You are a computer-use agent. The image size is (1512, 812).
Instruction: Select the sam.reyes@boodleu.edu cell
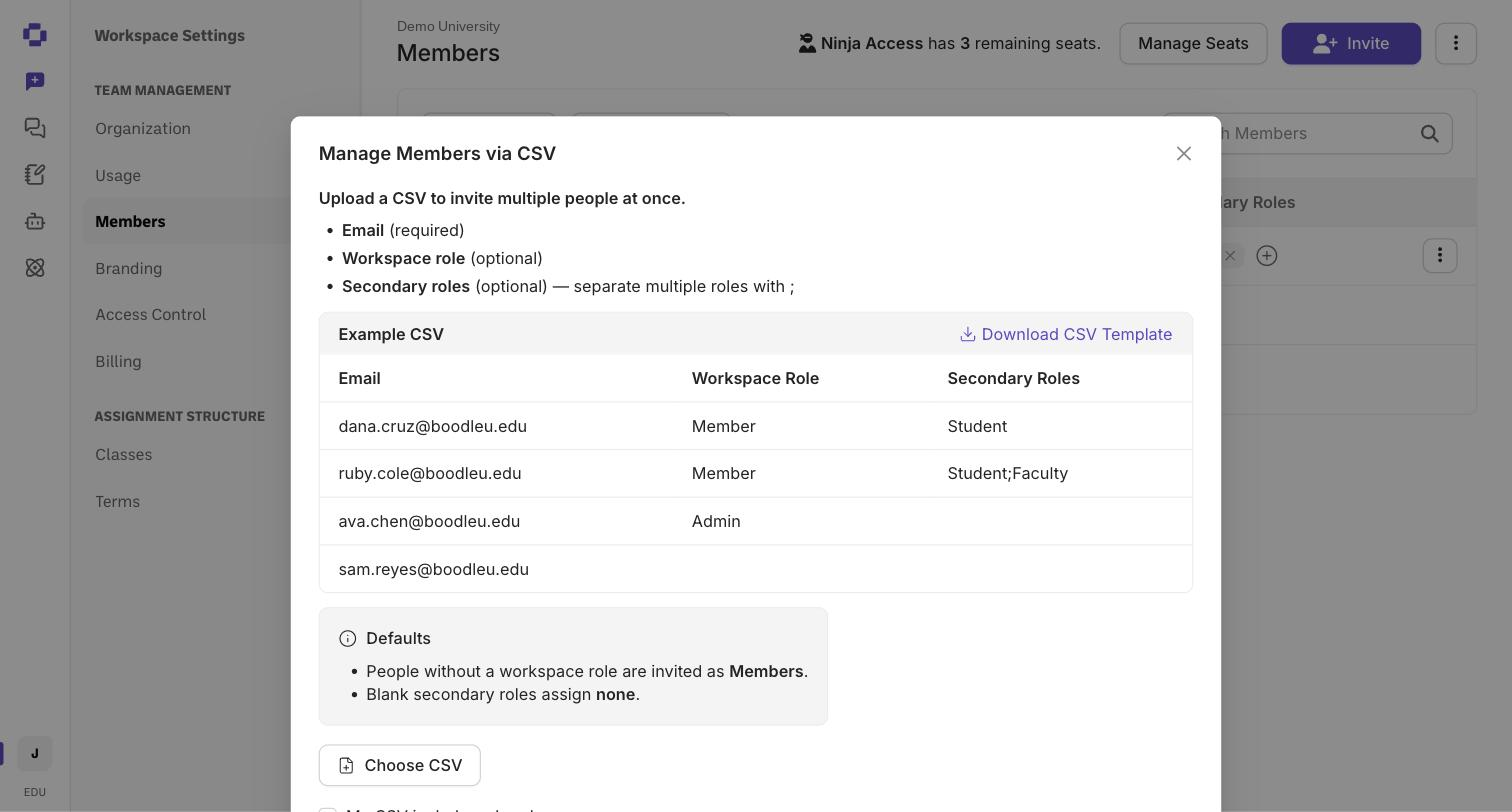tap(434, 569)
